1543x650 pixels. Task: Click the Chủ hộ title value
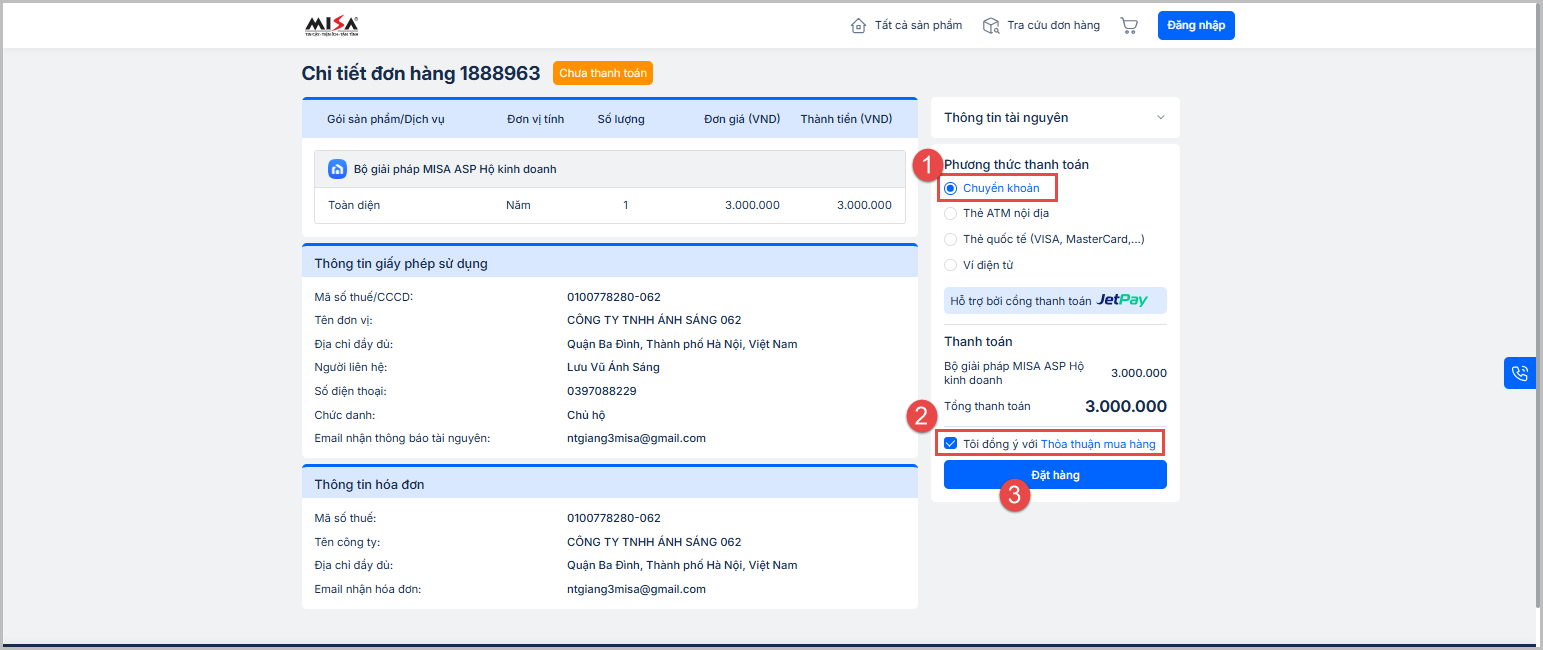[x=586, y=415]
